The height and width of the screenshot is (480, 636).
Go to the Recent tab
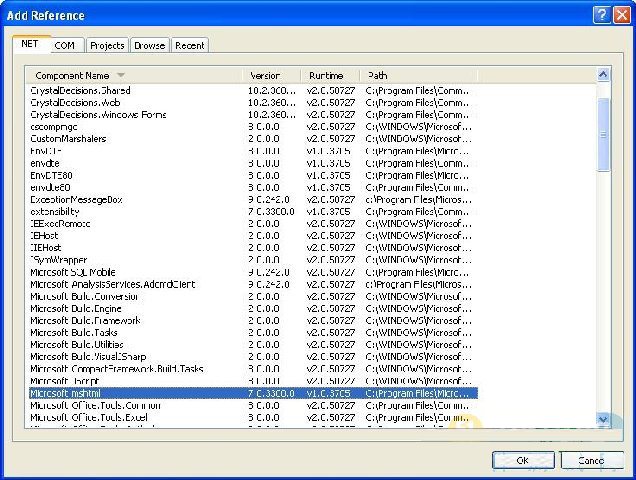pyautogui.click(x=189, y=45)
